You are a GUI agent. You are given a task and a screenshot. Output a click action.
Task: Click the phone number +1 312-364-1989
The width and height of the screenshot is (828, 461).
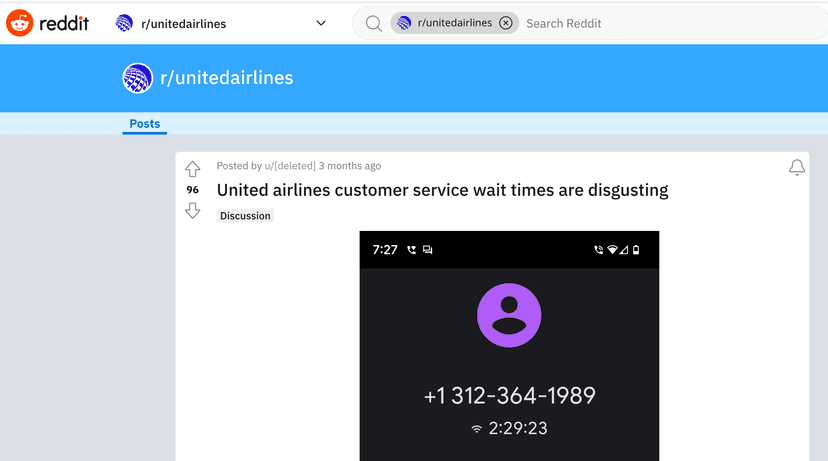509,395
